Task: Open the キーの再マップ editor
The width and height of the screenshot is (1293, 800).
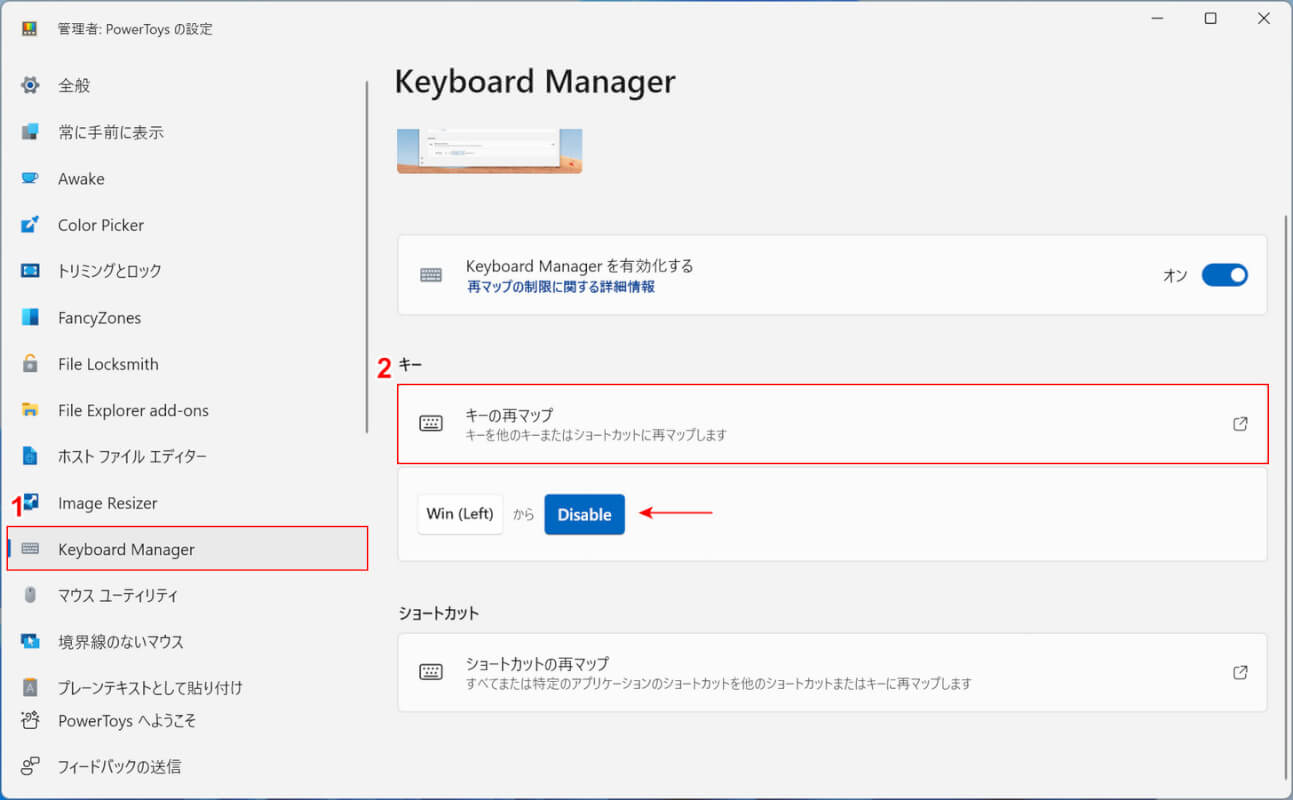Action: coord(832,424)
